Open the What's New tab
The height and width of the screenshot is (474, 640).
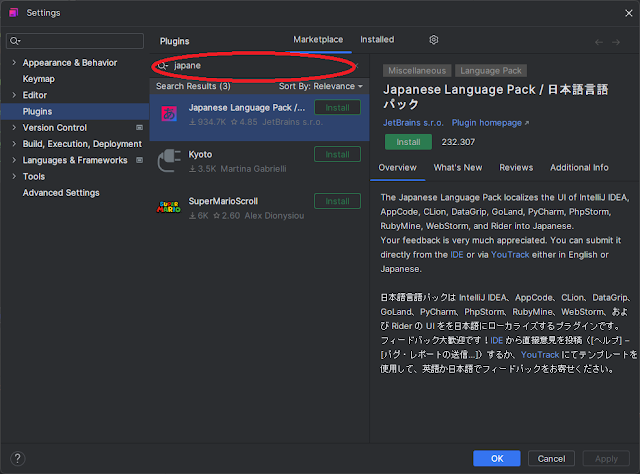(458, 168)
